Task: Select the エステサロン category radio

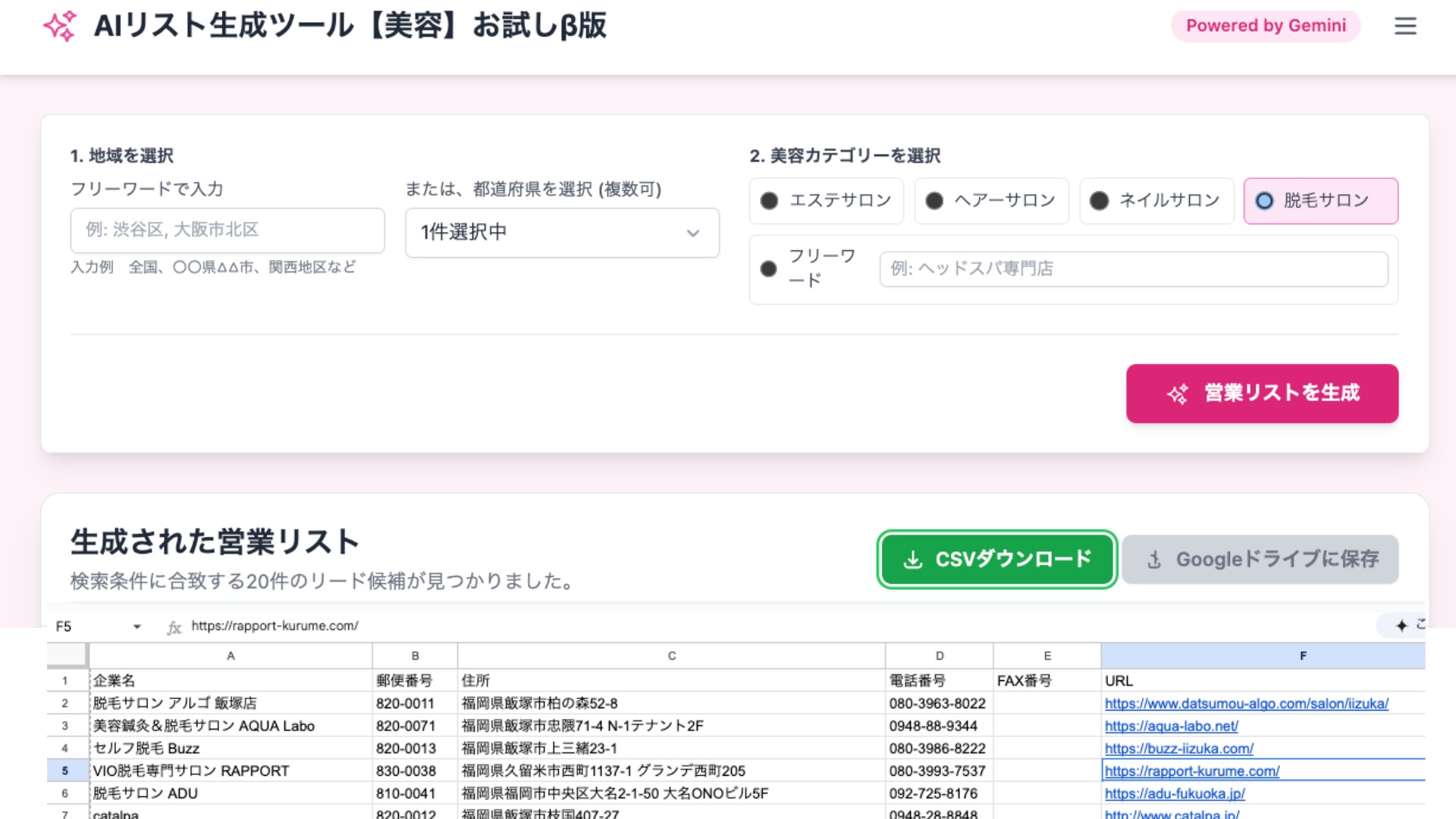Action: click(x=769, y=201)
